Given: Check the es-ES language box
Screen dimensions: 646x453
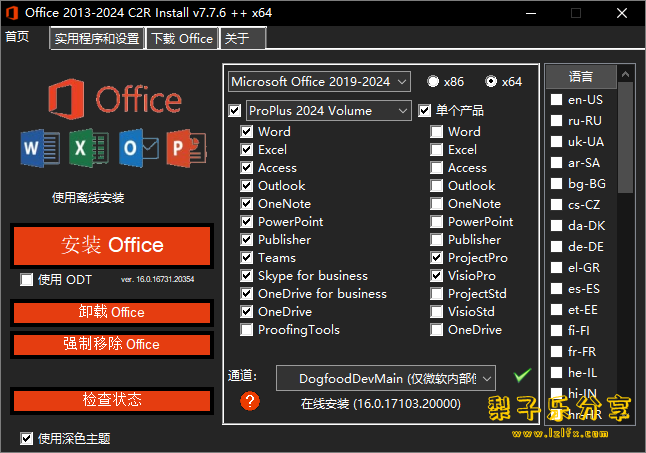Looking at the screenshot, I should click(557, 289).
